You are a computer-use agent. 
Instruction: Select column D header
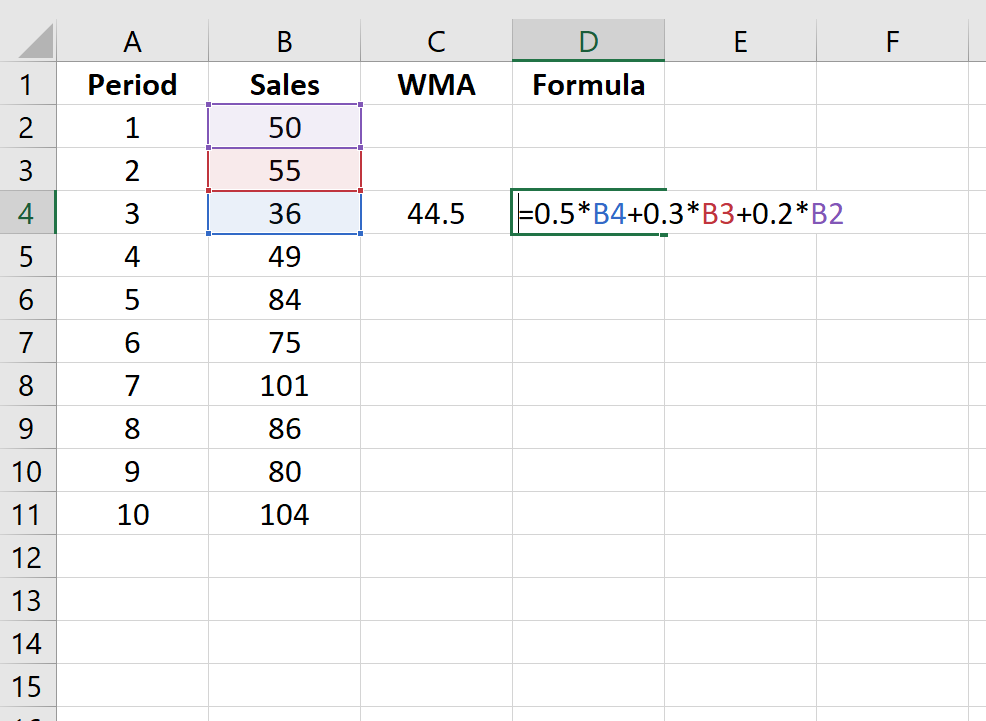pyautogui.click(x=588, y=40)
